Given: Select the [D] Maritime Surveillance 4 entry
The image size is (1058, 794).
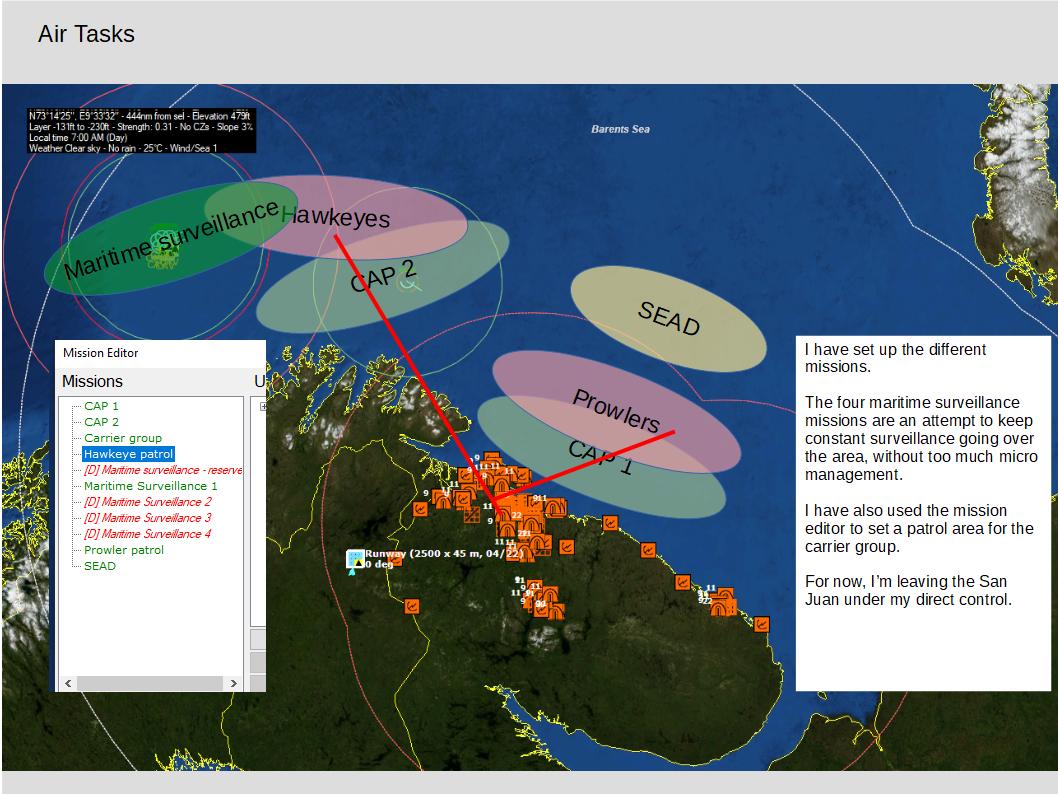Looking at the screenshot, I should point(148,534).
